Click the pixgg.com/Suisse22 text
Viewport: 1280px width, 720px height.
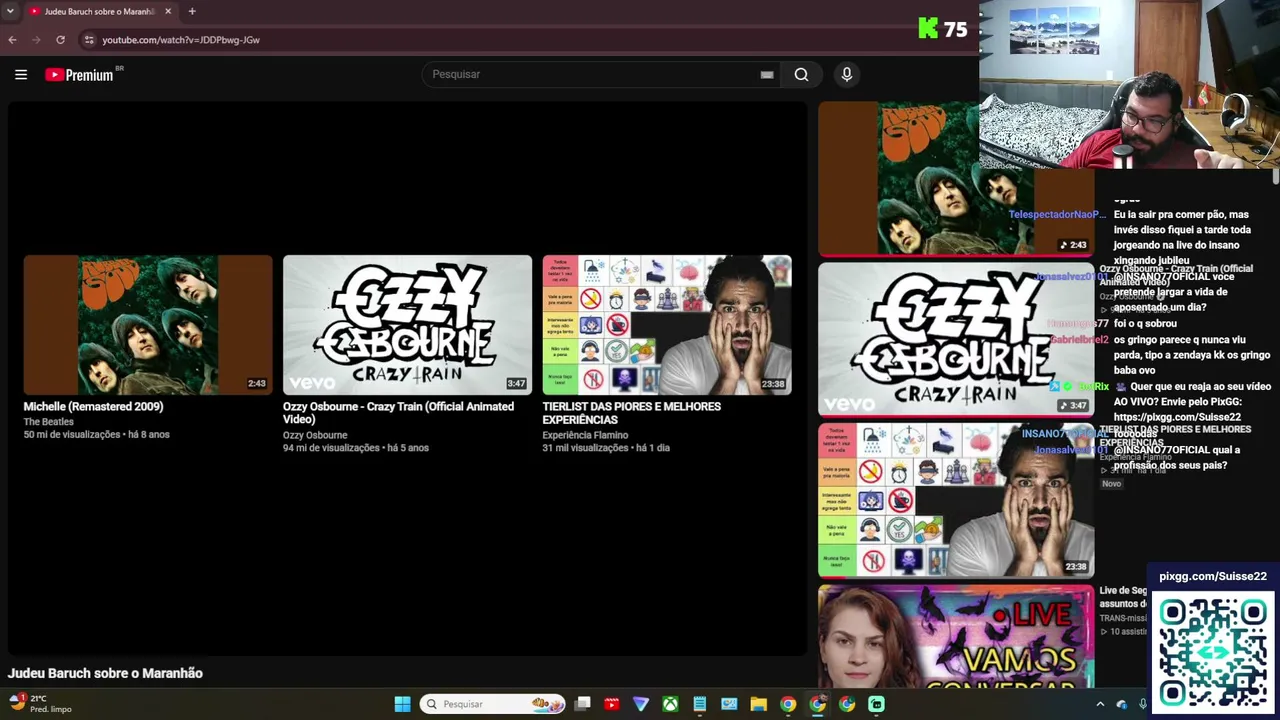coord(1213,576)
